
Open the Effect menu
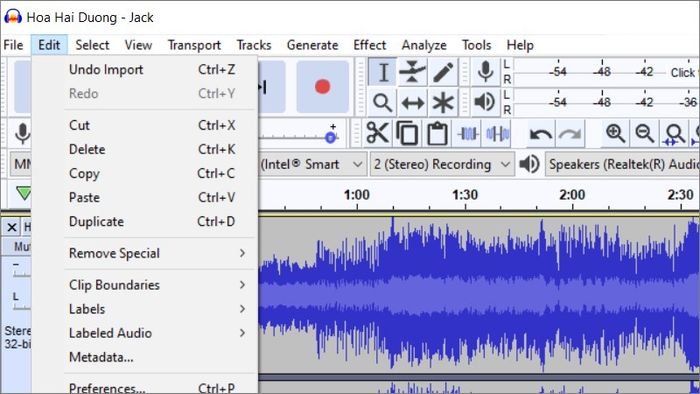[369, 45]
